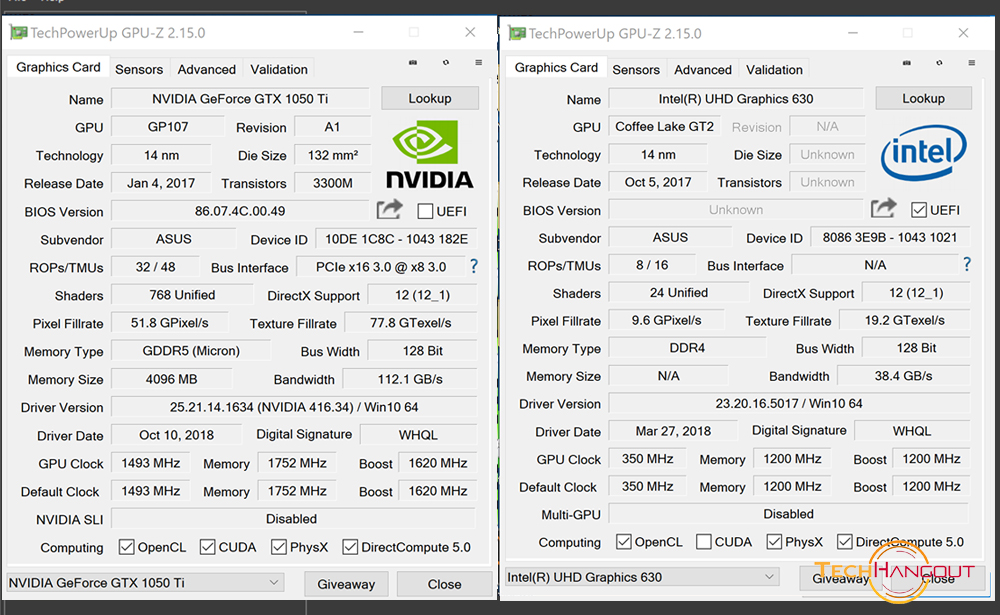The image size is (1000, 615).
Task: Click the Name field showing Intel(R) UHD Graphics 630
Action: (736, 99)
